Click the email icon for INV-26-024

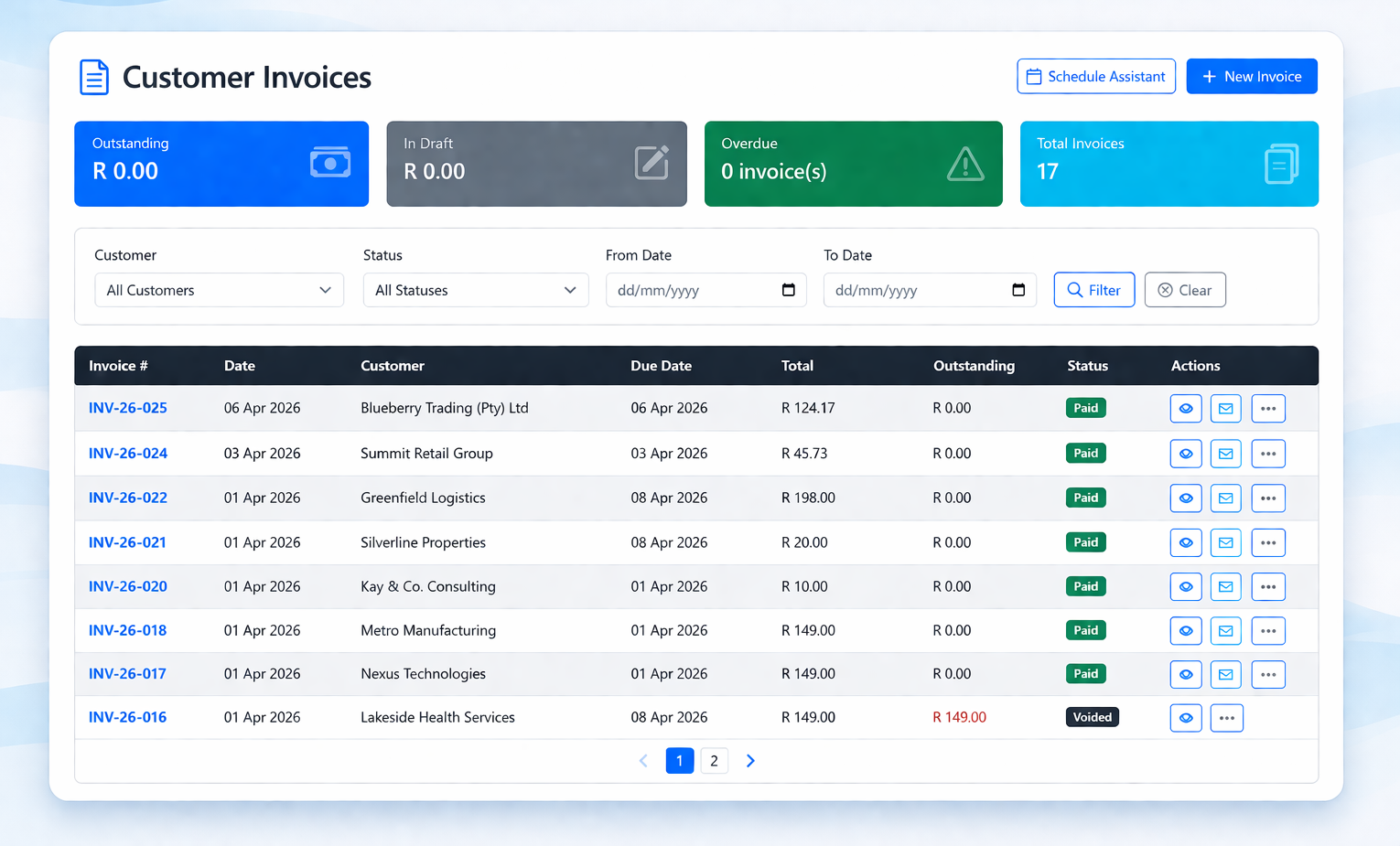coord(1225,453)
